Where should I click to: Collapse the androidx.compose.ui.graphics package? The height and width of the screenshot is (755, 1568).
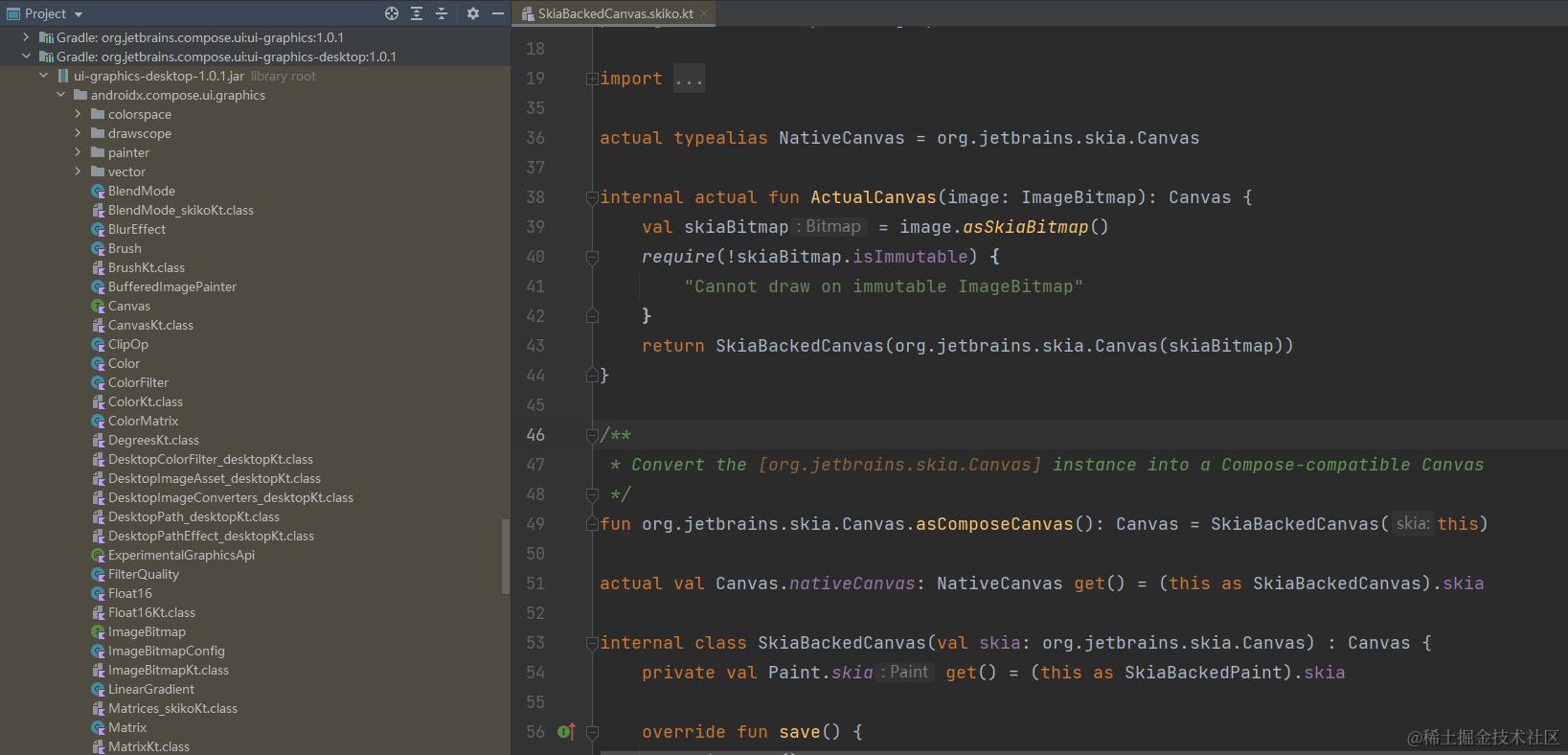click(60, 95)
